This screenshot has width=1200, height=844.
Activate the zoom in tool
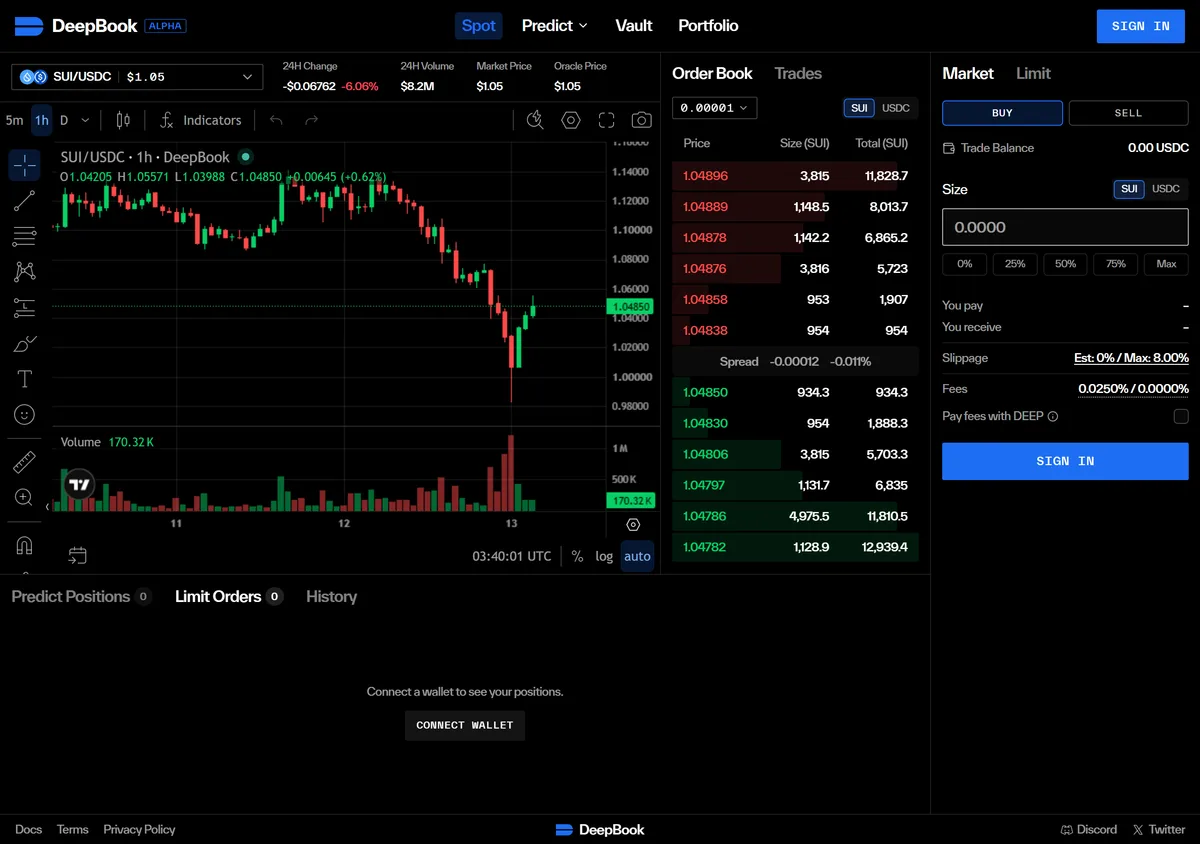[x=24, y=497]
